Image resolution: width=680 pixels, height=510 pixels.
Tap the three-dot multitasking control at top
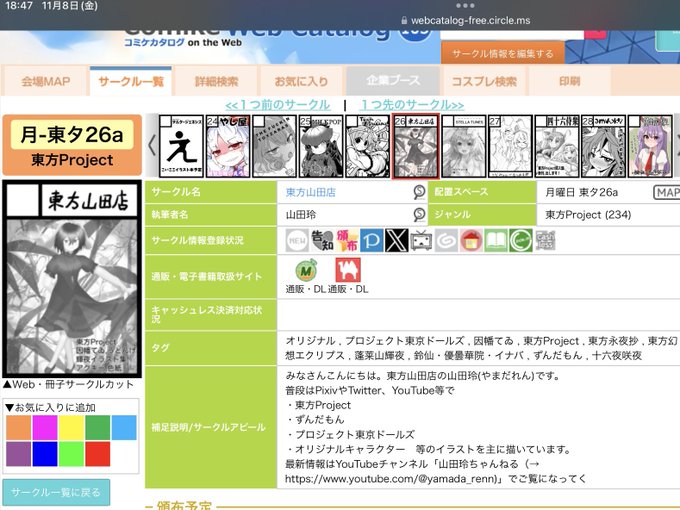coord(465,6)
